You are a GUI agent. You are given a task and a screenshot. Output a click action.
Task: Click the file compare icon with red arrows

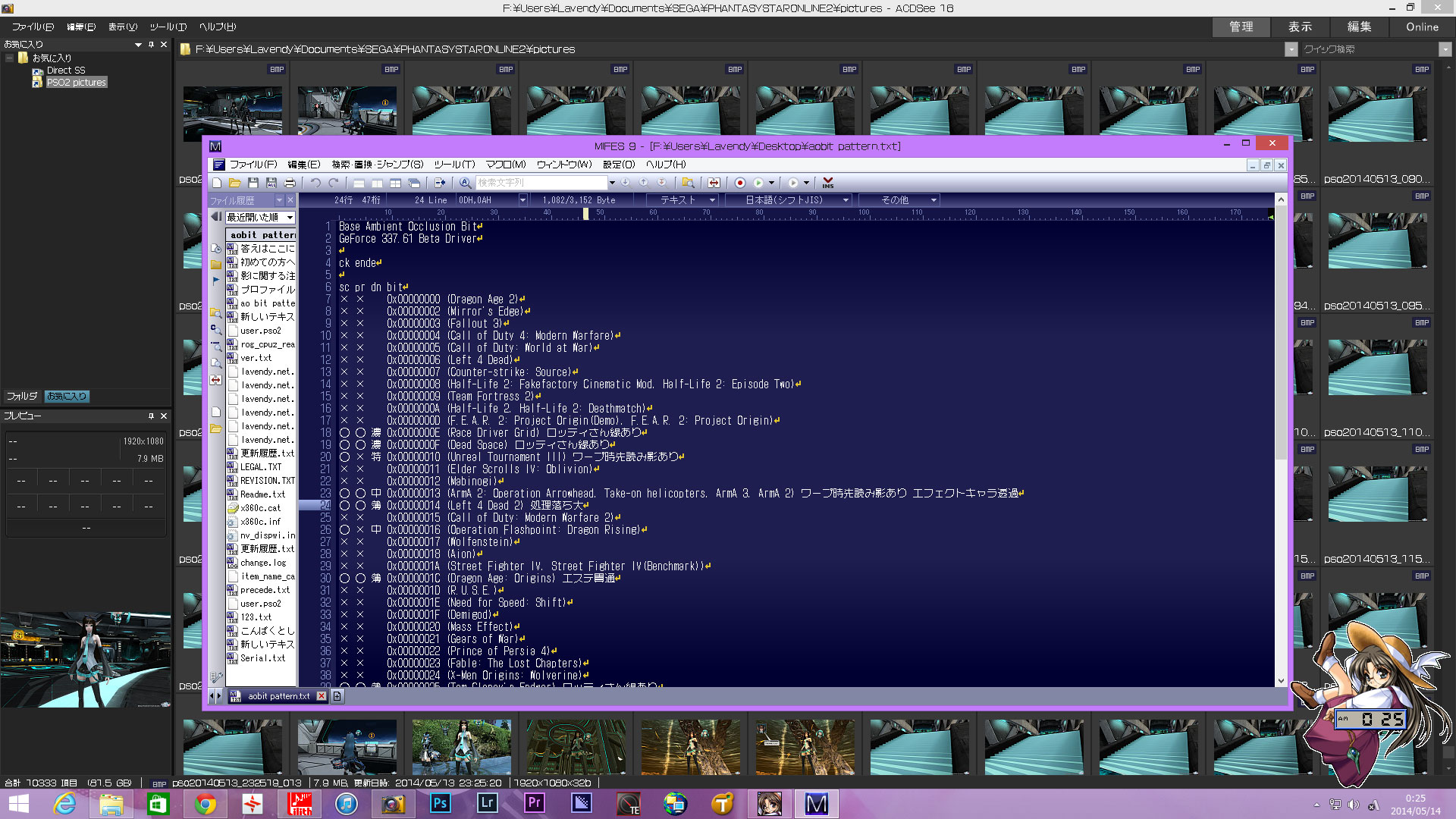tap(714, 183)
